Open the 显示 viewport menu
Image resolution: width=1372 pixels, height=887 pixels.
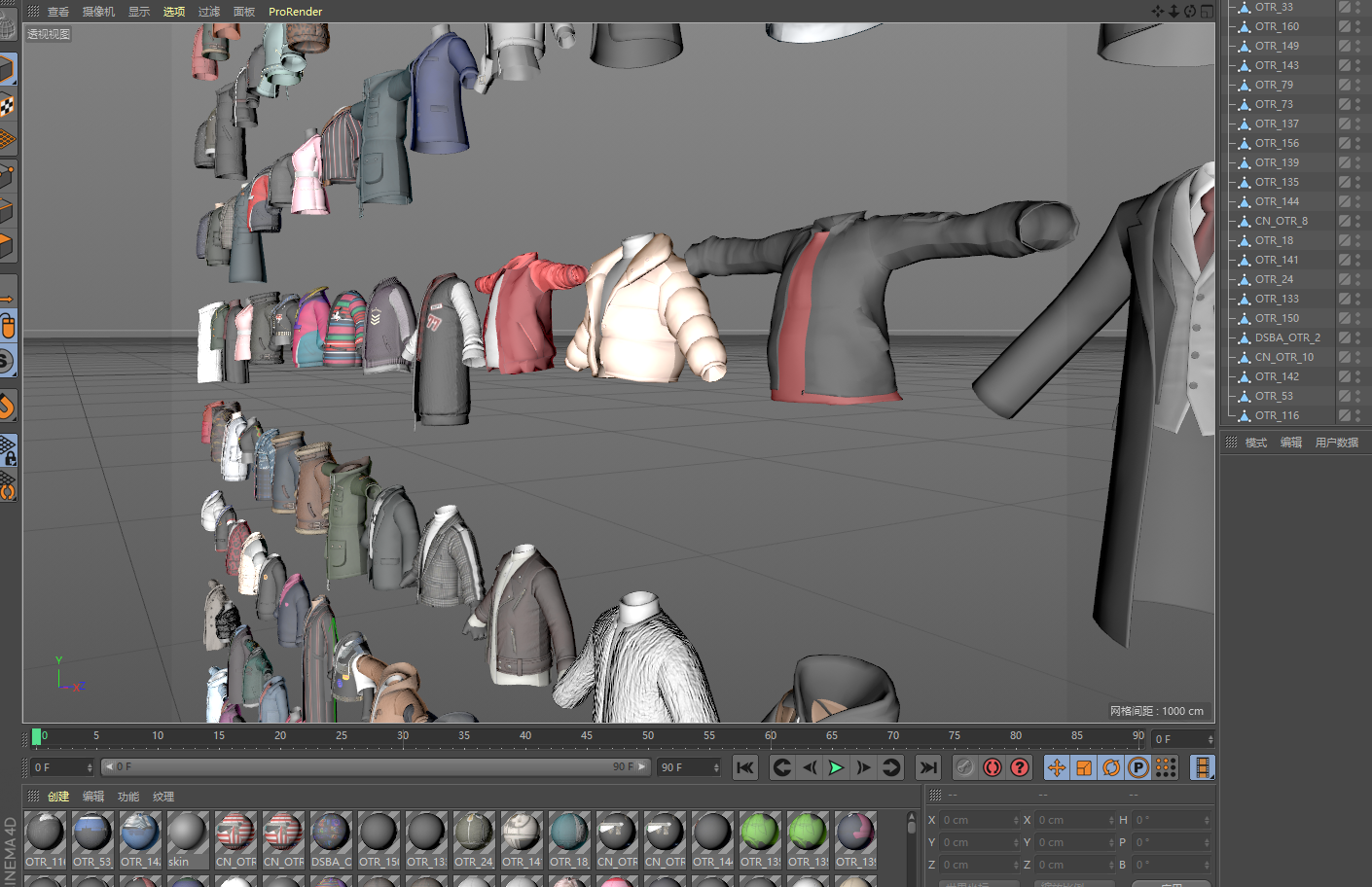tap(139, 12)
